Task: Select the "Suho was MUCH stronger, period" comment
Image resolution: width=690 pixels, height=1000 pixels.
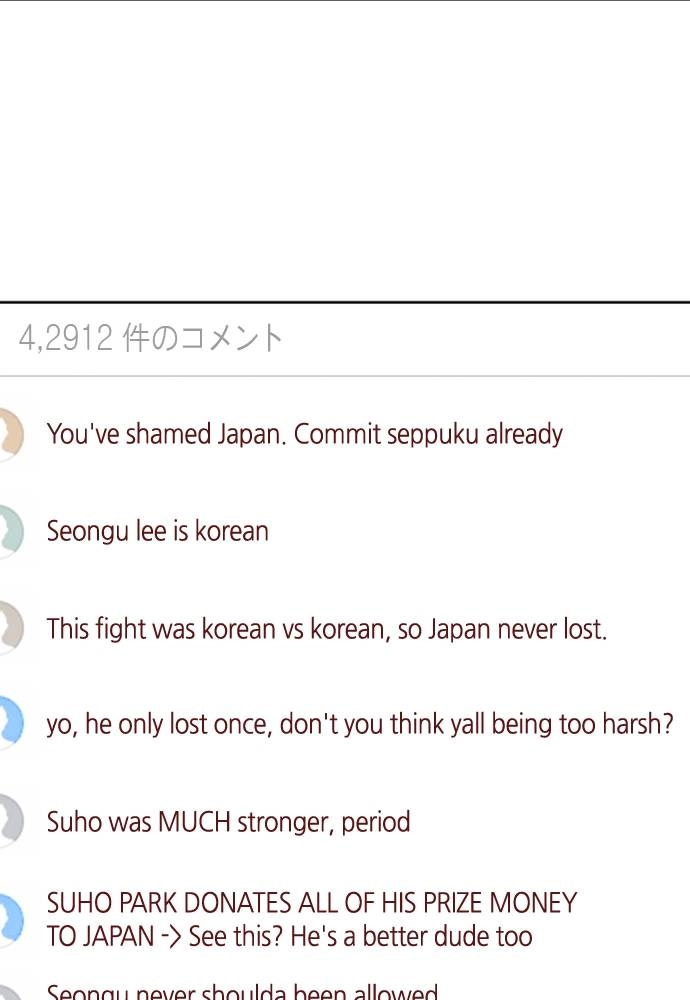Action: 228,821
